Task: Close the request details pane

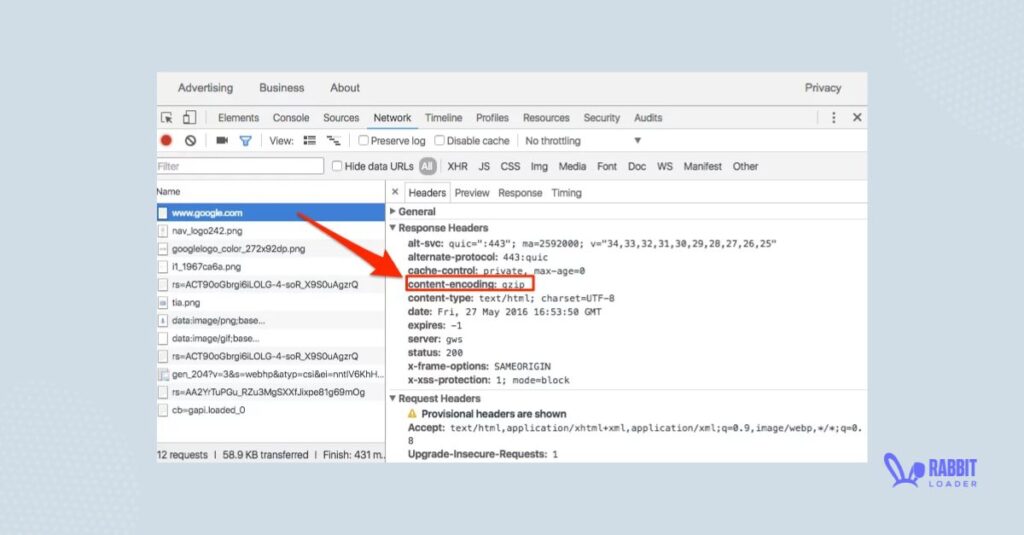Action: pyautogui.click(x=395, y=192)
